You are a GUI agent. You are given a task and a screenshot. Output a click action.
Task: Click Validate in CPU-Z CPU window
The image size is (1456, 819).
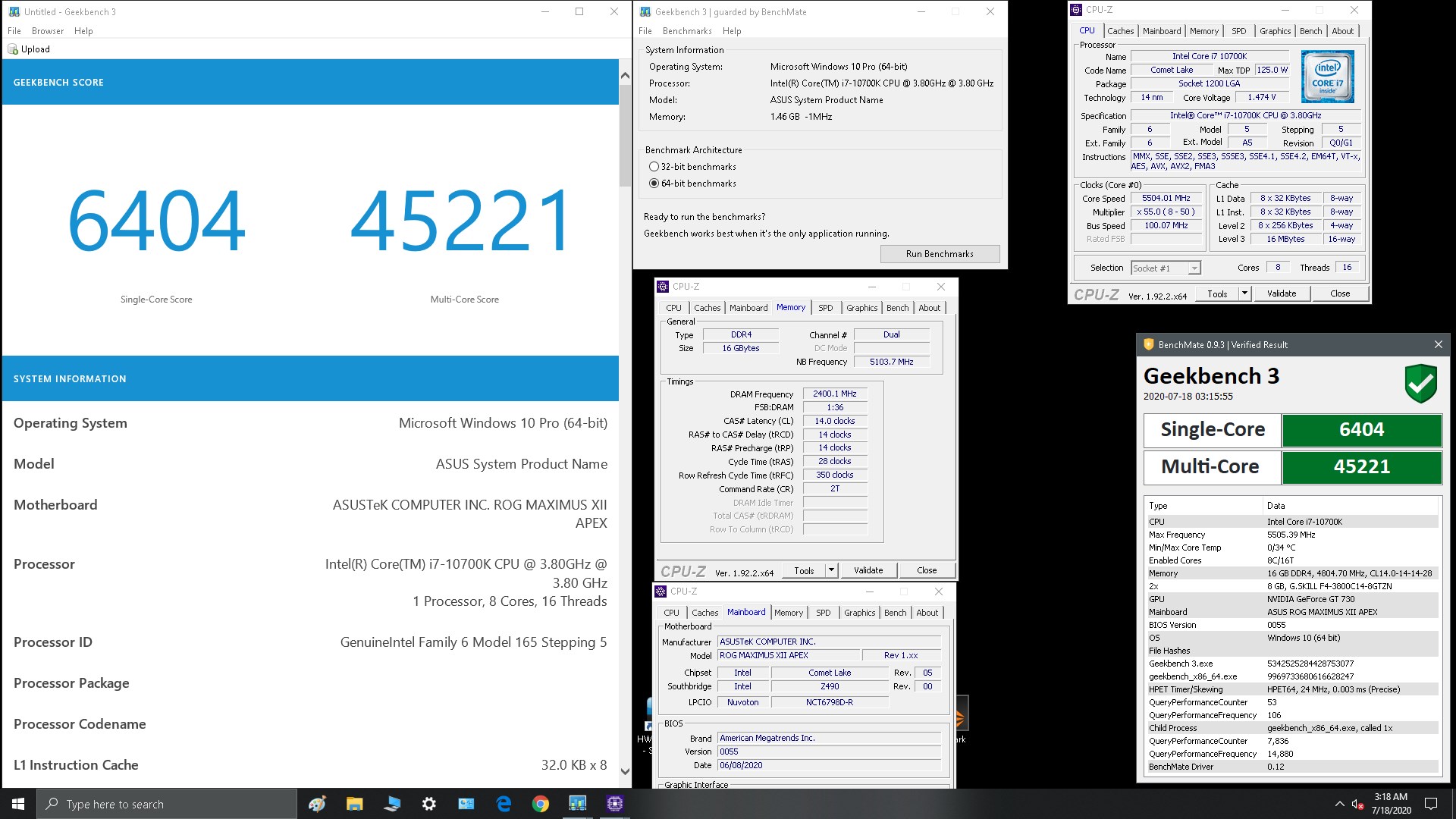1282,293
